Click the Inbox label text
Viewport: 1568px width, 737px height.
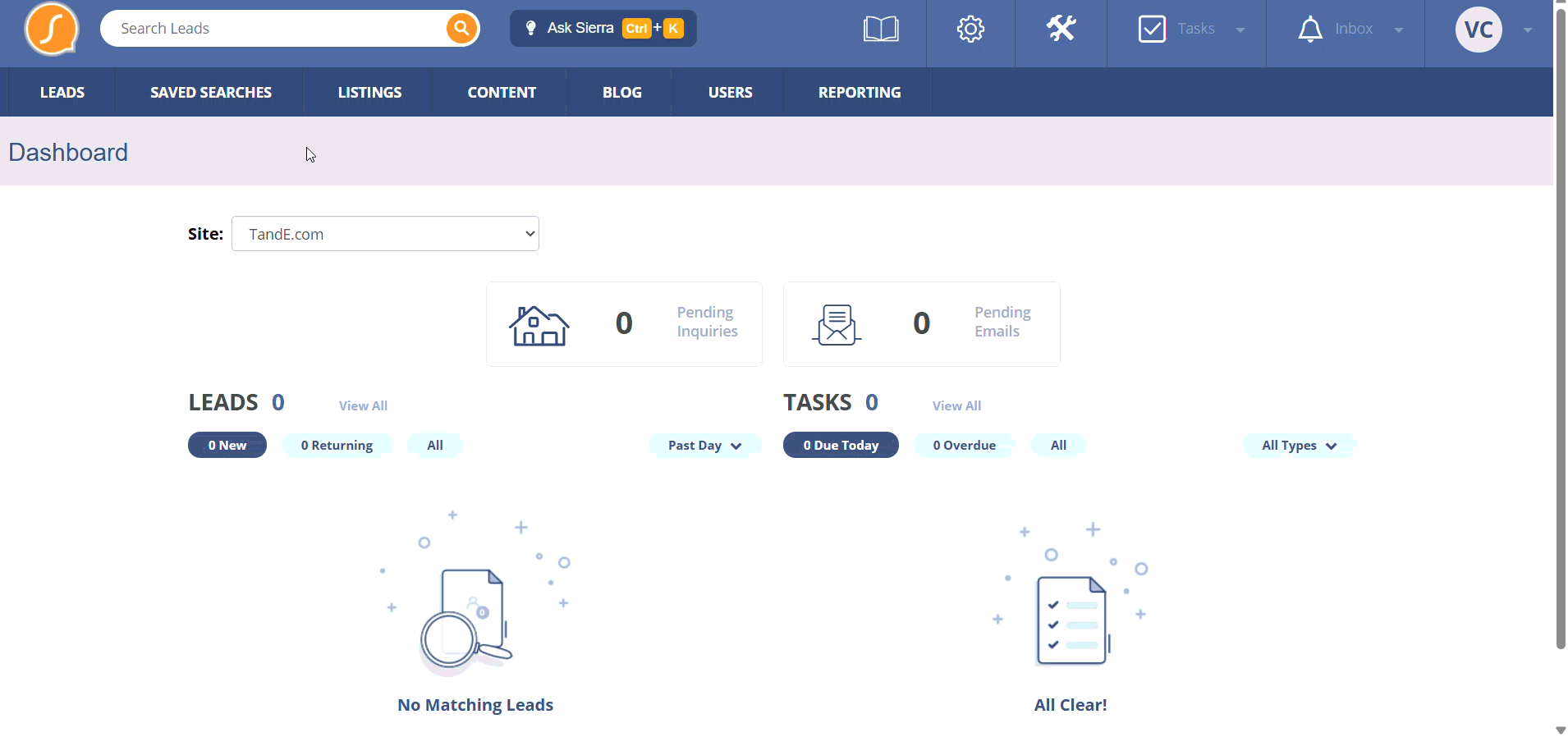coord(1354,29)
